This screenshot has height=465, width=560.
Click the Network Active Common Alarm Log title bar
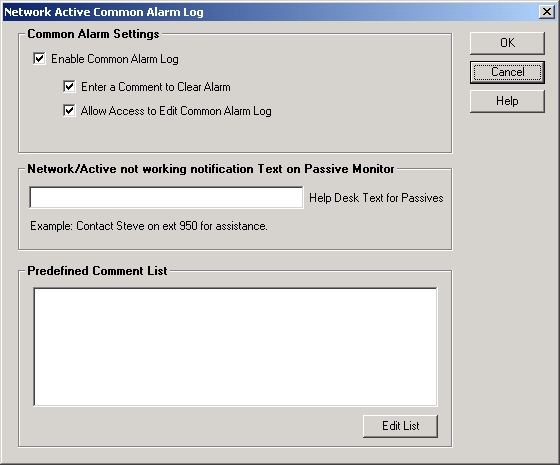point(270,12)
